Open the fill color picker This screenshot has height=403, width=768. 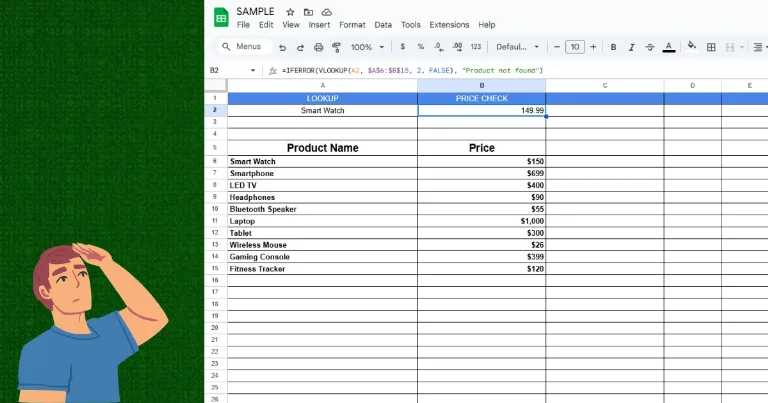[692, 47]
